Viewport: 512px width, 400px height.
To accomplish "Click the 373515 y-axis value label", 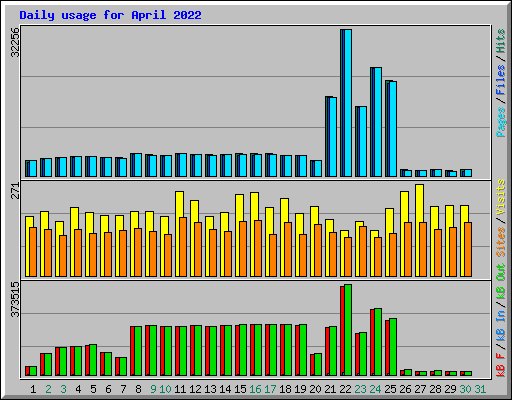I will coord(15,299).
